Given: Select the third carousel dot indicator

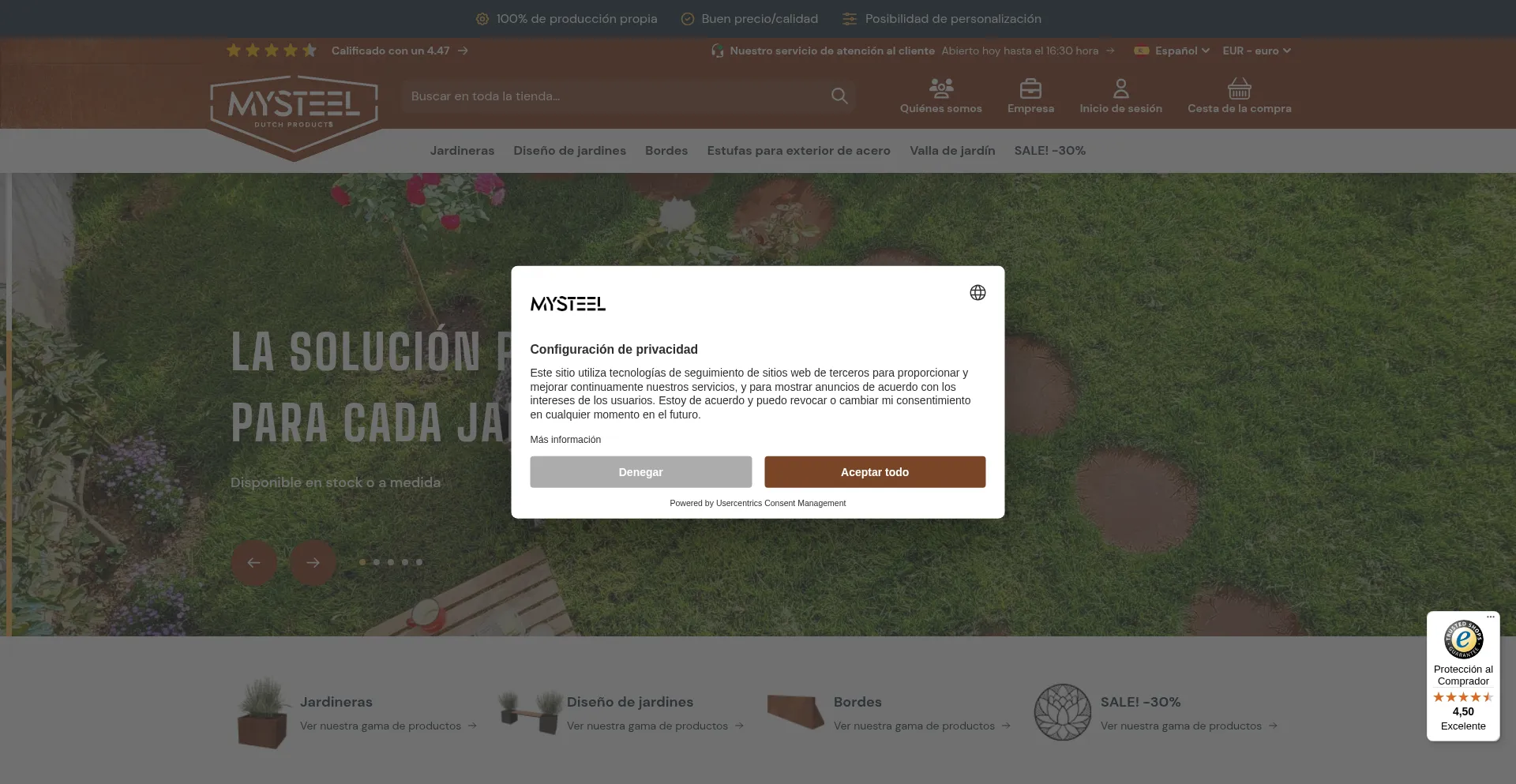Looking at the screenshot, I should coord(391,562).
